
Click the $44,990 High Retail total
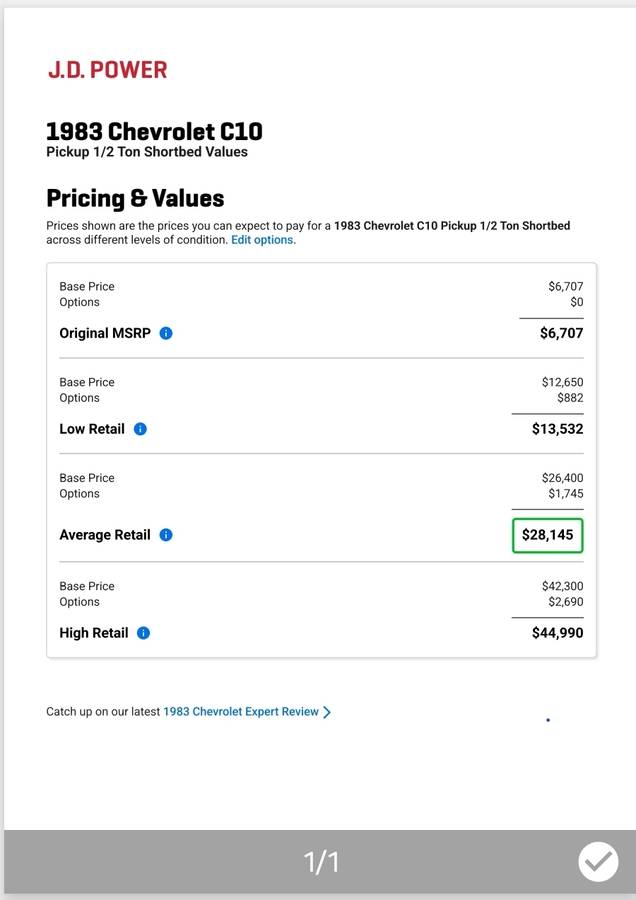(557, 633)
